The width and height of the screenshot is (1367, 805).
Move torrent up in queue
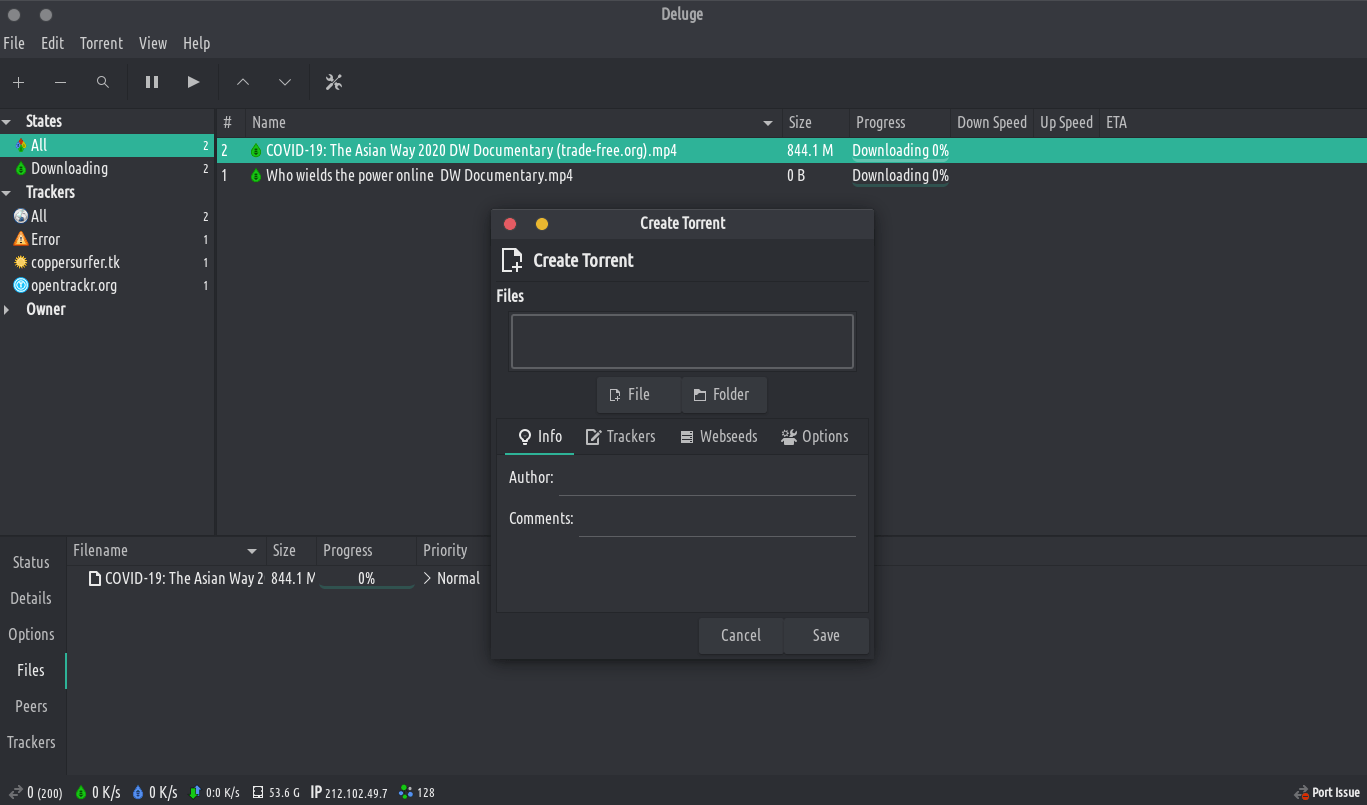click(x=243, y=82)
